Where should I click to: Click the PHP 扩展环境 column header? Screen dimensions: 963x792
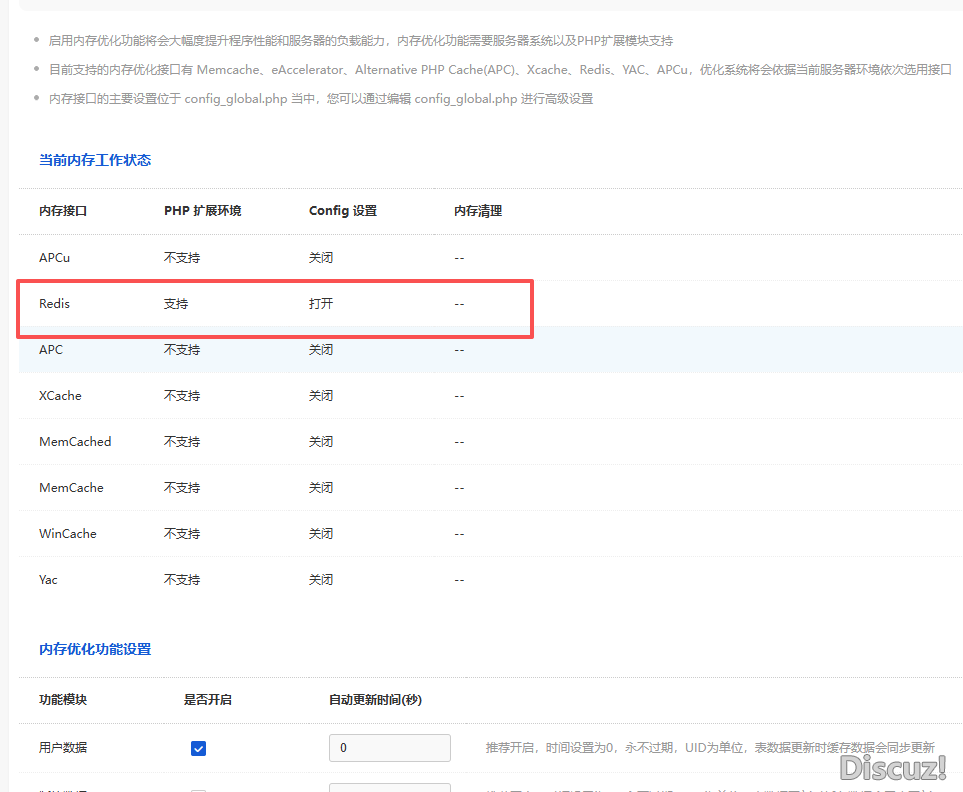203,211
